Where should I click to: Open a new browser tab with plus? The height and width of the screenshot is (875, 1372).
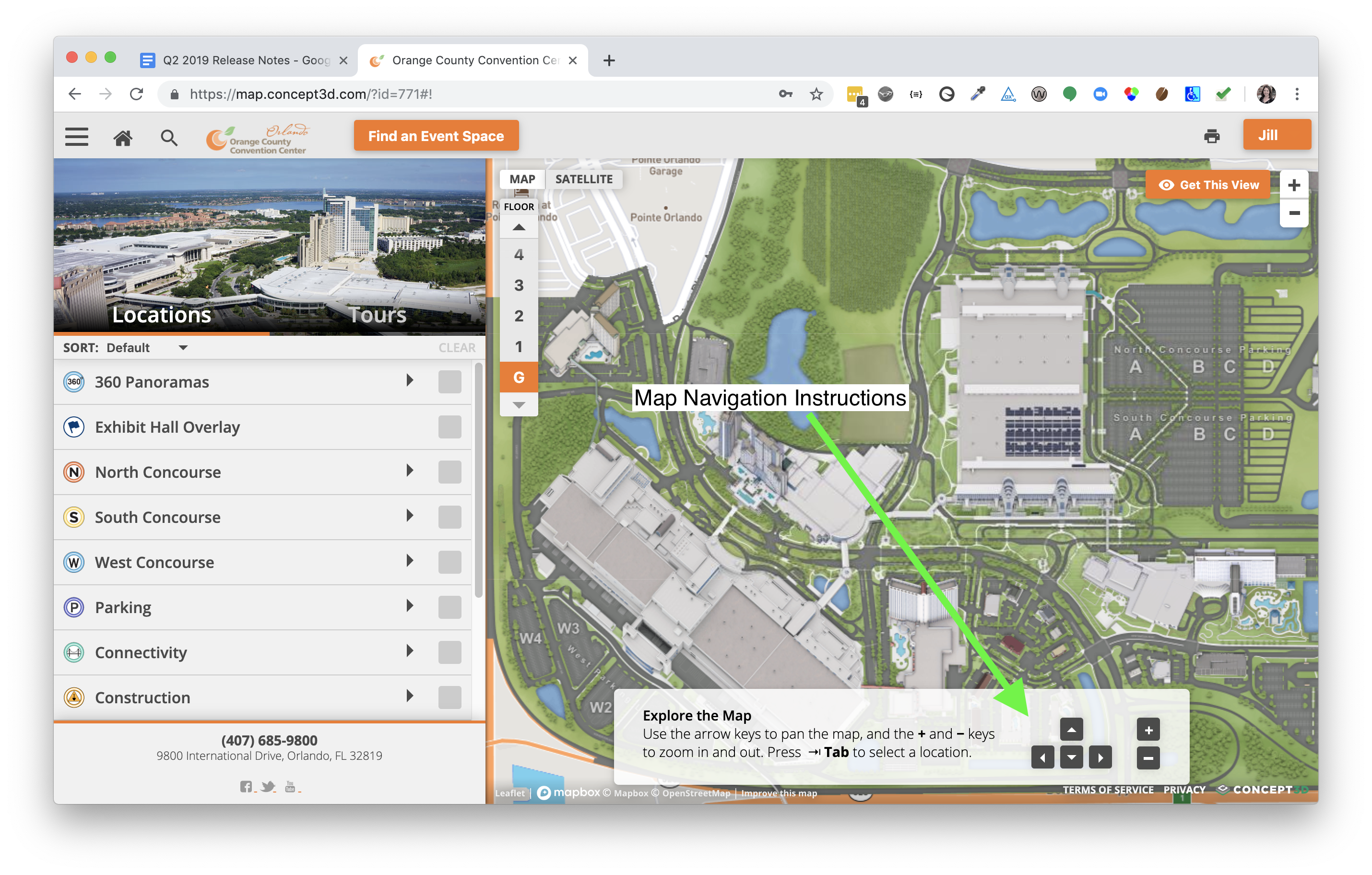click(x=608, y=60)
